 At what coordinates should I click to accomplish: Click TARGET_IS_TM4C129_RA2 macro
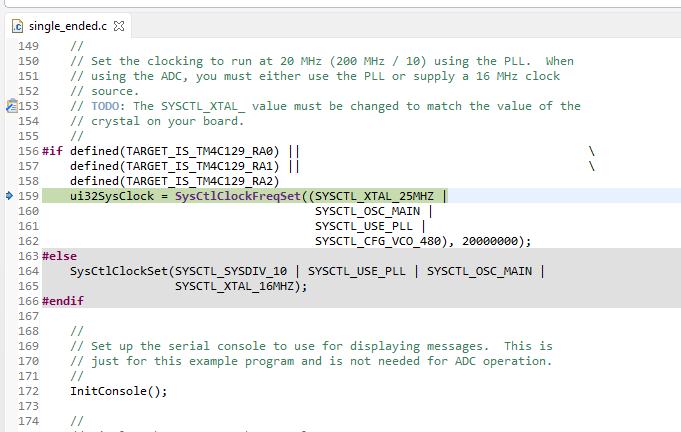[x=199, y=181]
